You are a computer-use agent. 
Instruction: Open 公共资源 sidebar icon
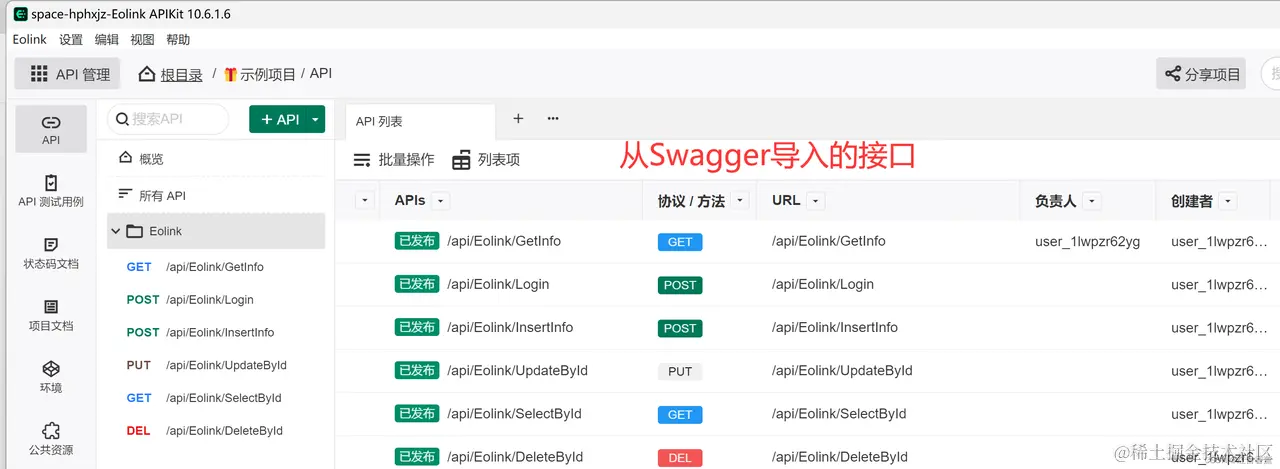51,431
